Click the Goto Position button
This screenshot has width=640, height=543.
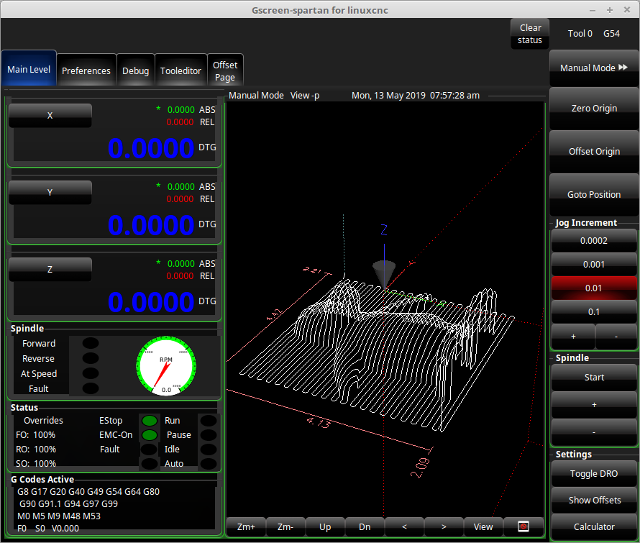click(594, 195)
